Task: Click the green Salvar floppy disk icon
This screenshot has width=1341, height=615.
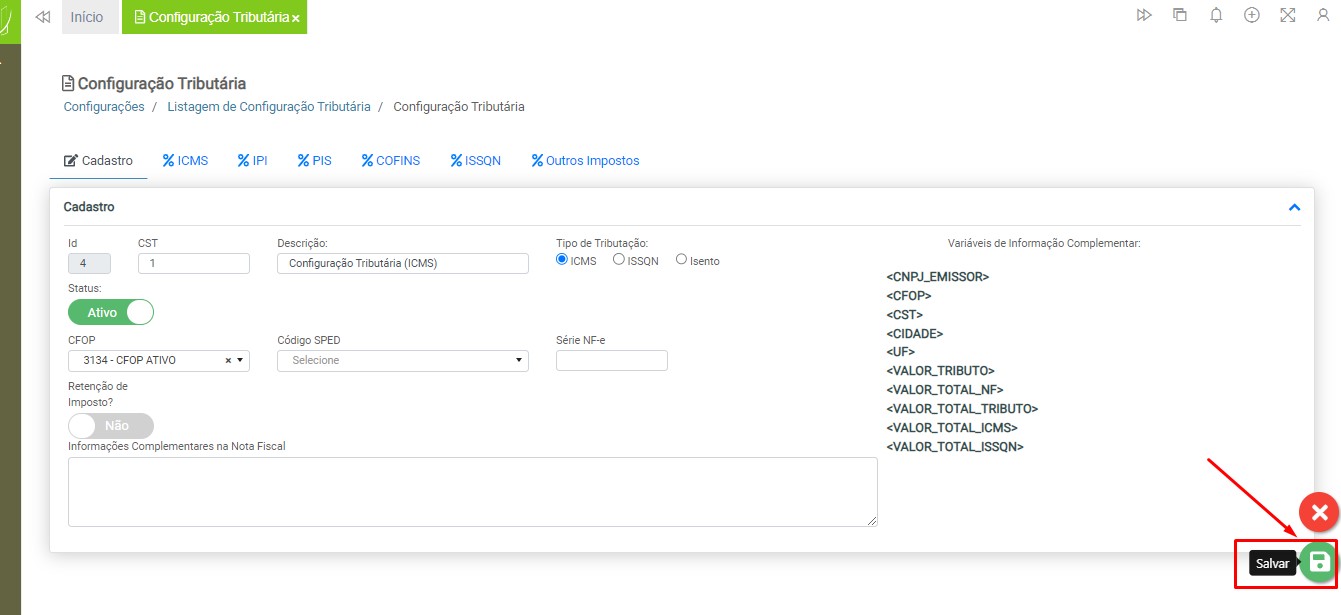Action: (1318, 562)
